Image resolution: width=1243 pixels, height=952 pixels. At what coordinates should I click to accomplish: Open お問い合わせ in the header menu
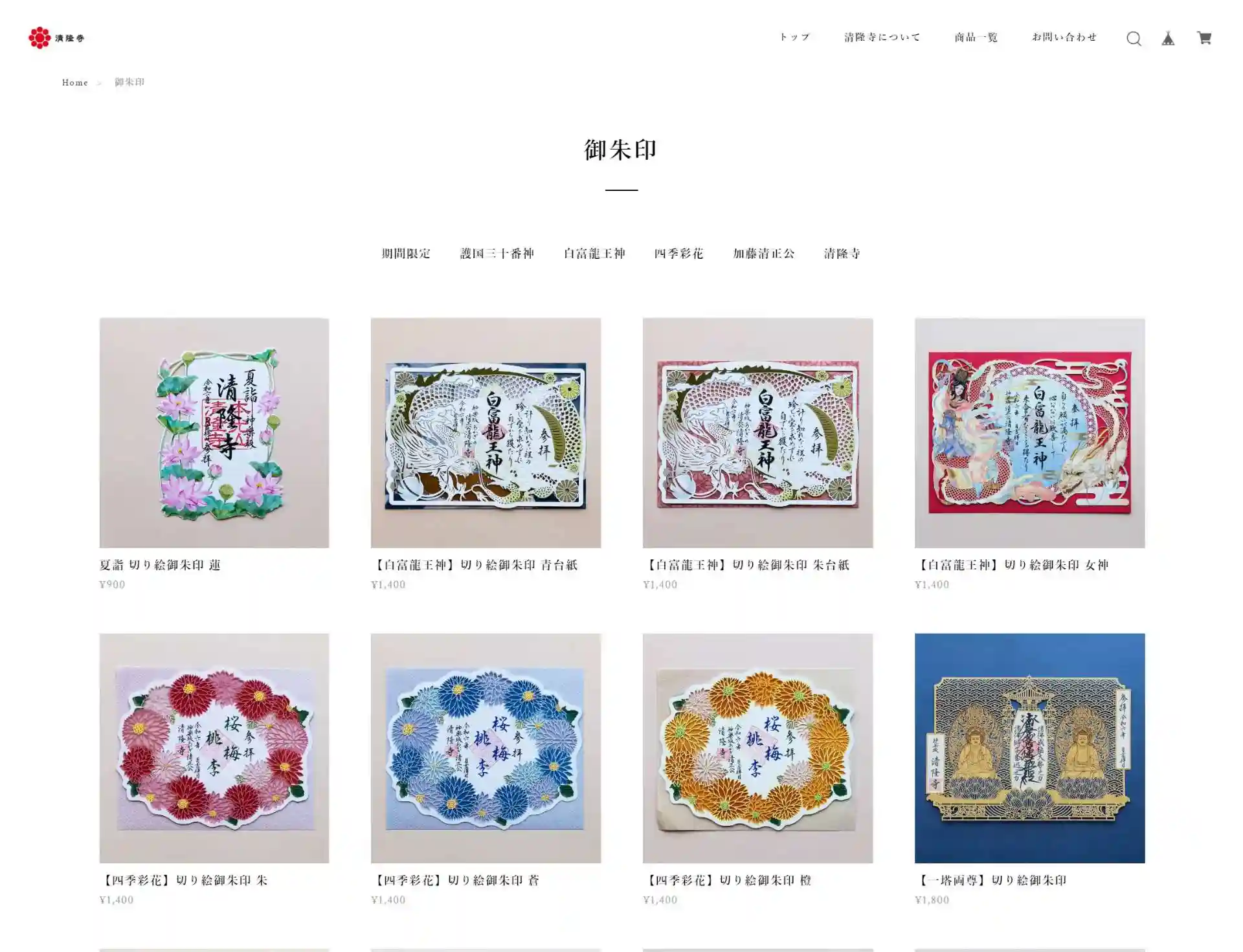(1064, 38)
